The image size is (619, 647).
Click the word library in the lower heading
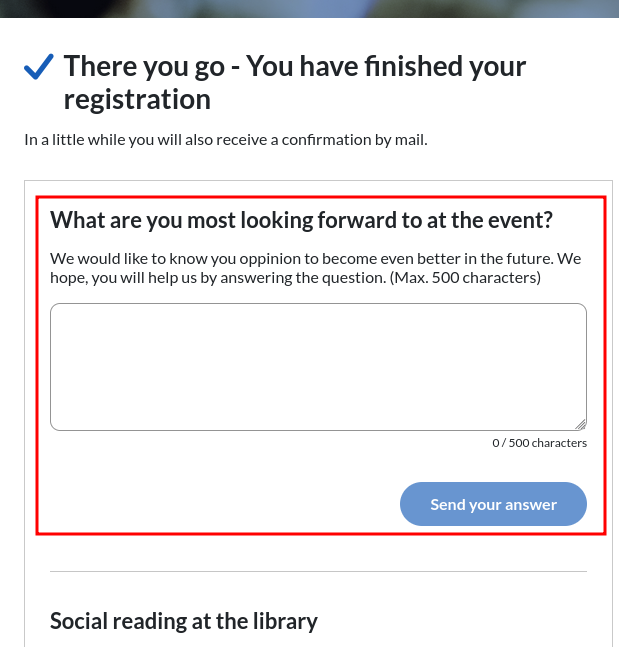(x=281, y=621)
